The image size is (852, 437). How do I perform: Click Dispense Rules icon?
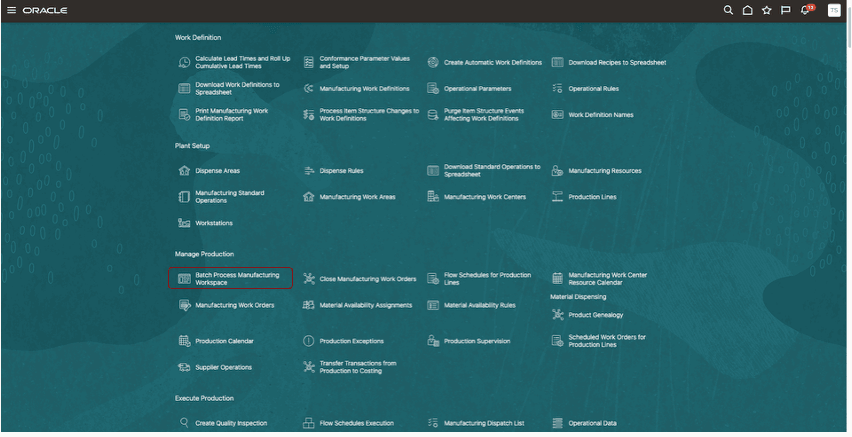coord(309,171)
